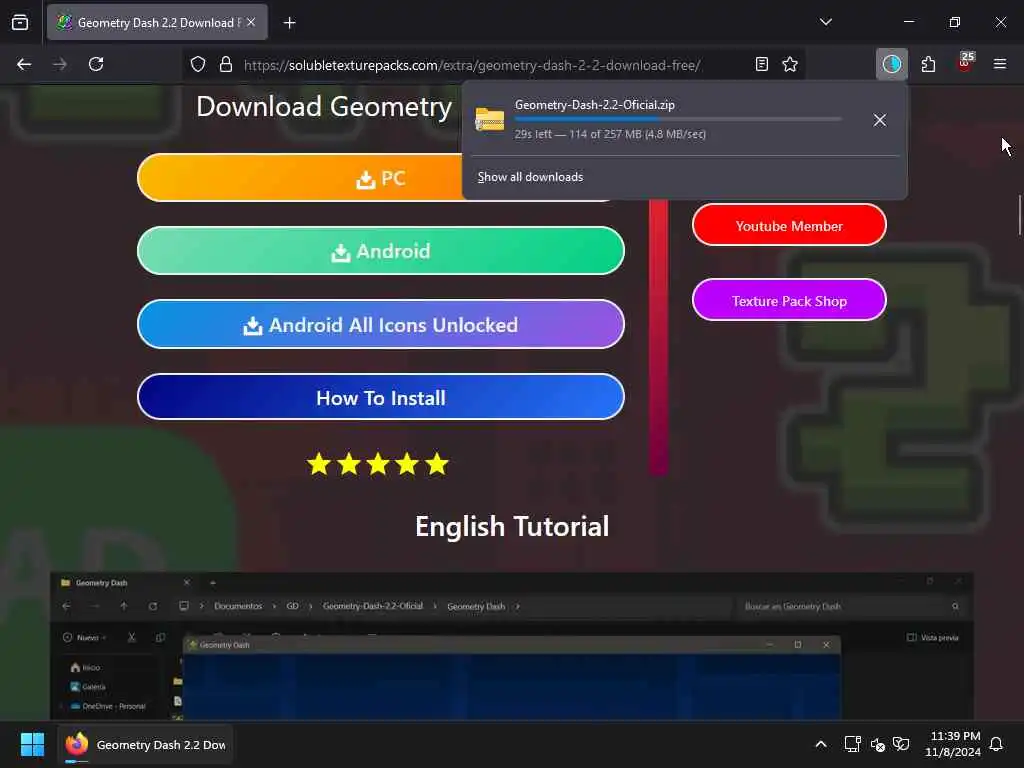Go back to the previous page
This screenshot has width=1024, height=768.
pyautogui.click(x=24, y=64)
